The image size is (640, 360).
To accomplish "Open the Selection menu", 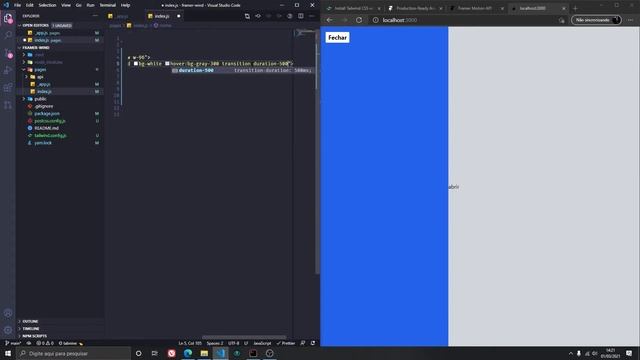I will pos(47,5).
